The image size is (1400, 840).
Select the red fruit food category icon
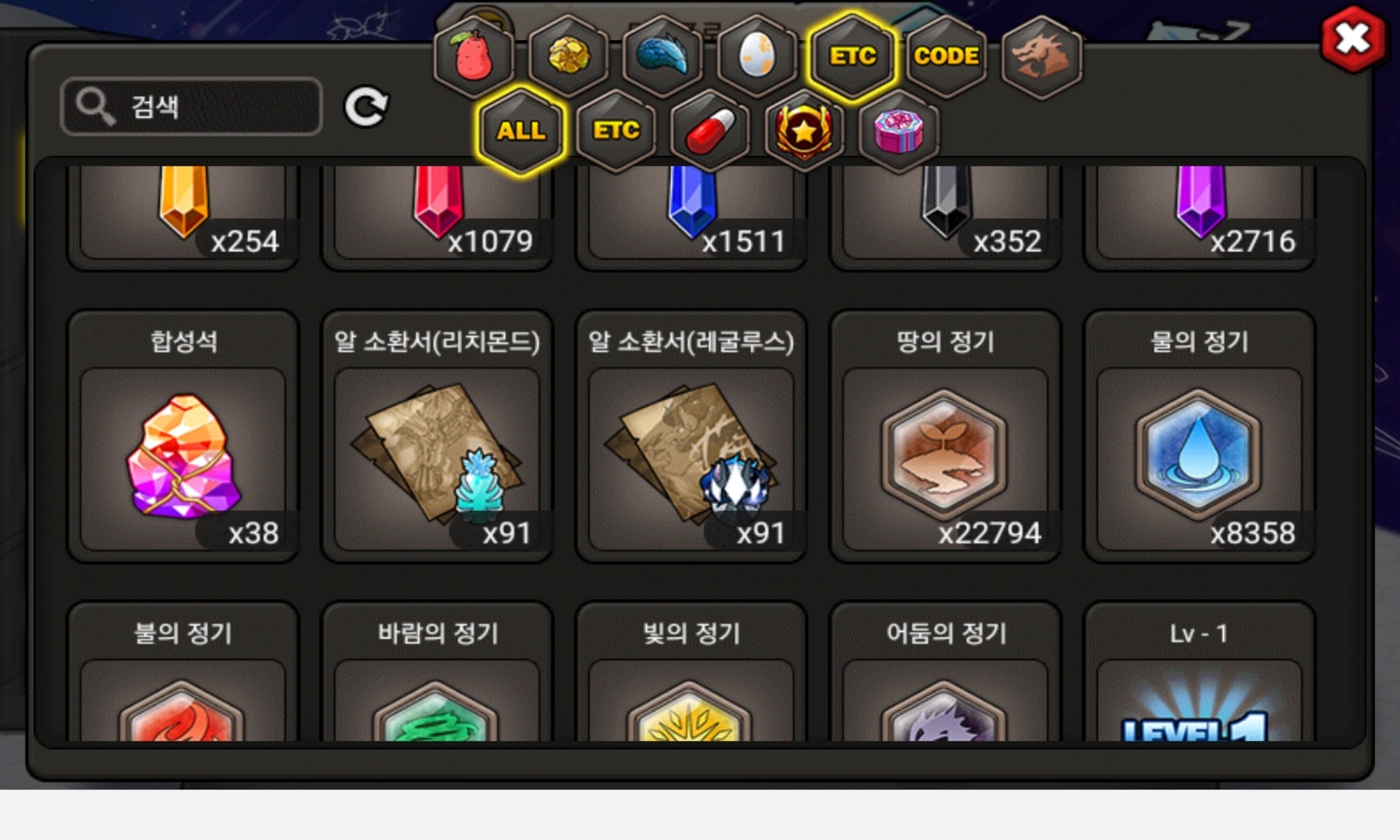click(x=474, y=56)
